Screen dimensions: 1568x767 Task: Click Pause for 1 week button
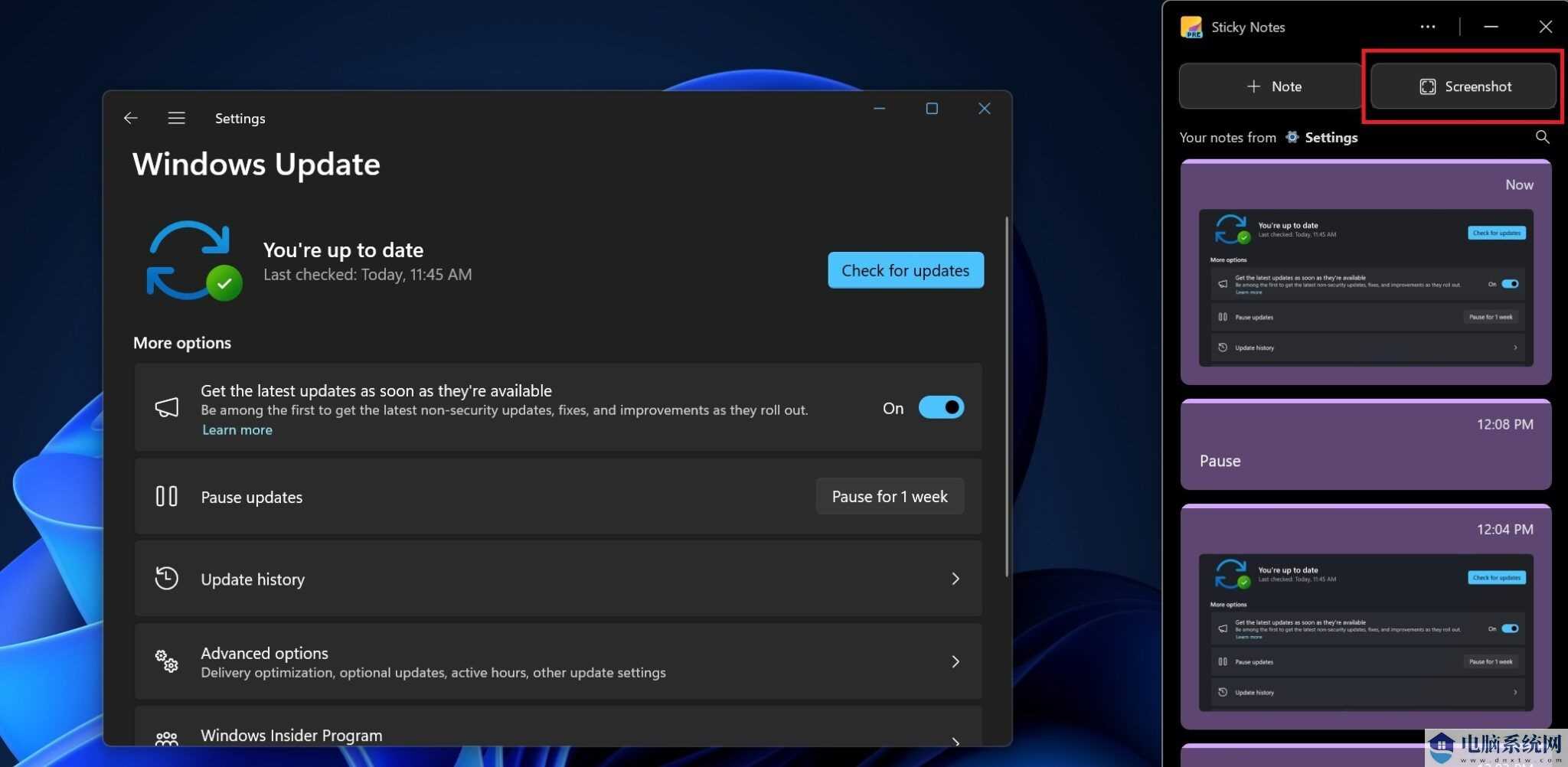(890, 496)
